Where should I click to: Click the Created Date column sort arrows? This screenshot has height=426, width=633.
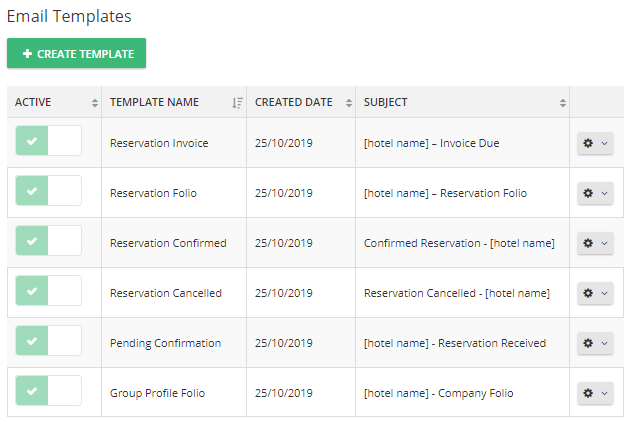point(349,103)
